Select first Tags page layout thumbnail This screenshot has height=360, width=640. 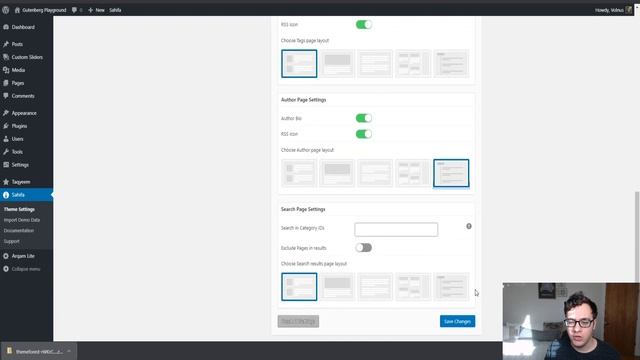(299, 64)
